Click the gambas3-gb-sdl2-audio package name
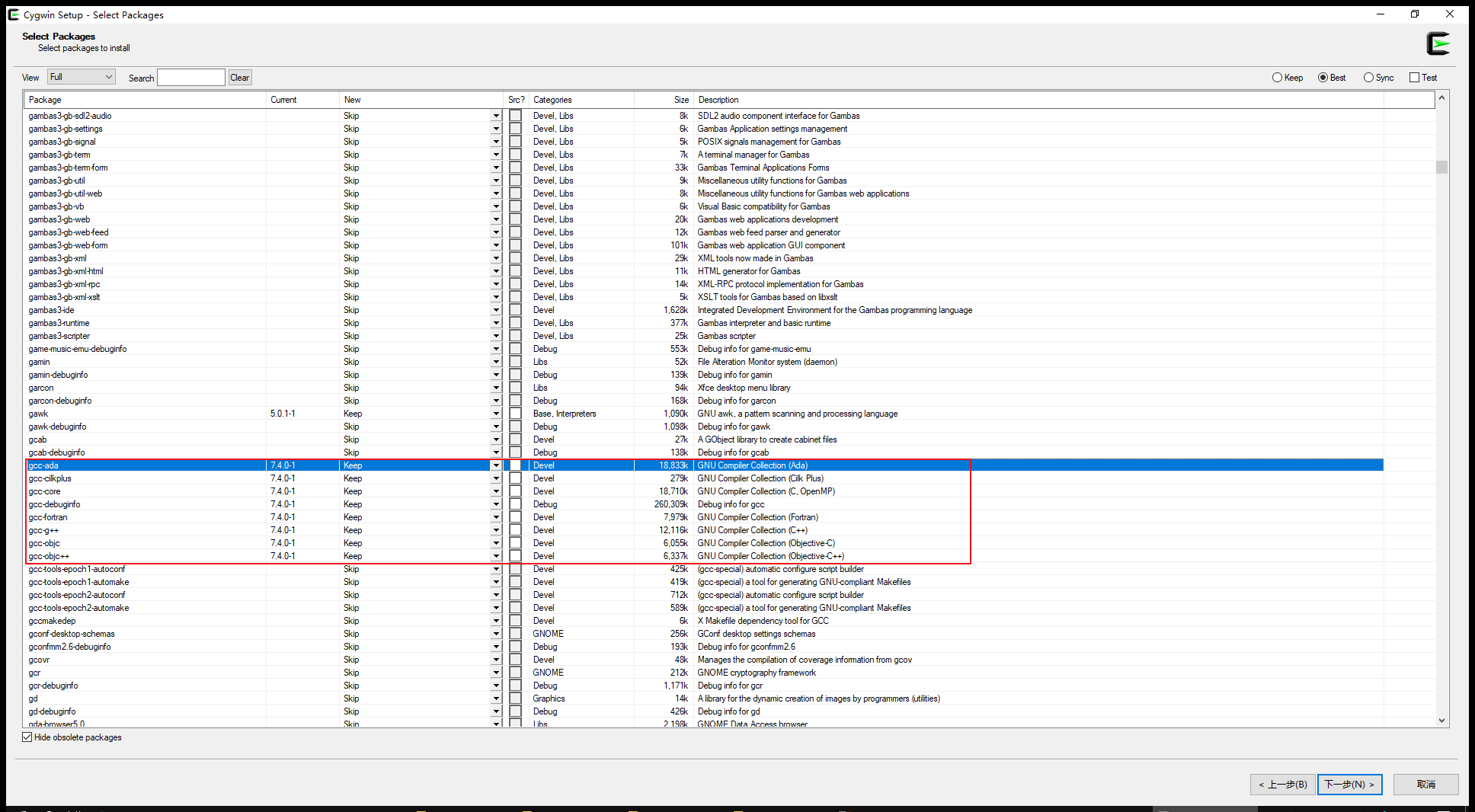 (x=70, y=116)
